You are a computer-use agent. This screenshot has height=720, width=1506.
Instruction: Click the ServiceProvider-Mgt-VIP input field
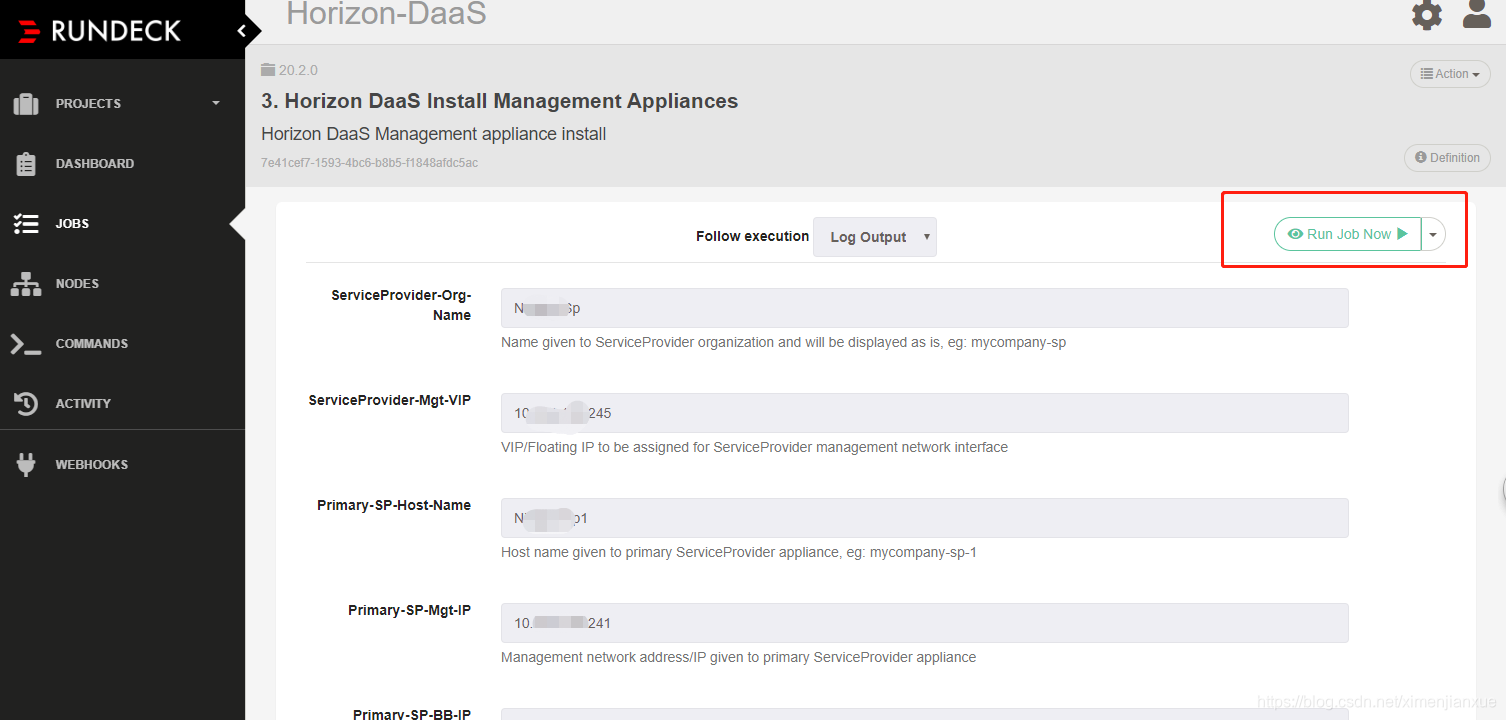[924, 413]
